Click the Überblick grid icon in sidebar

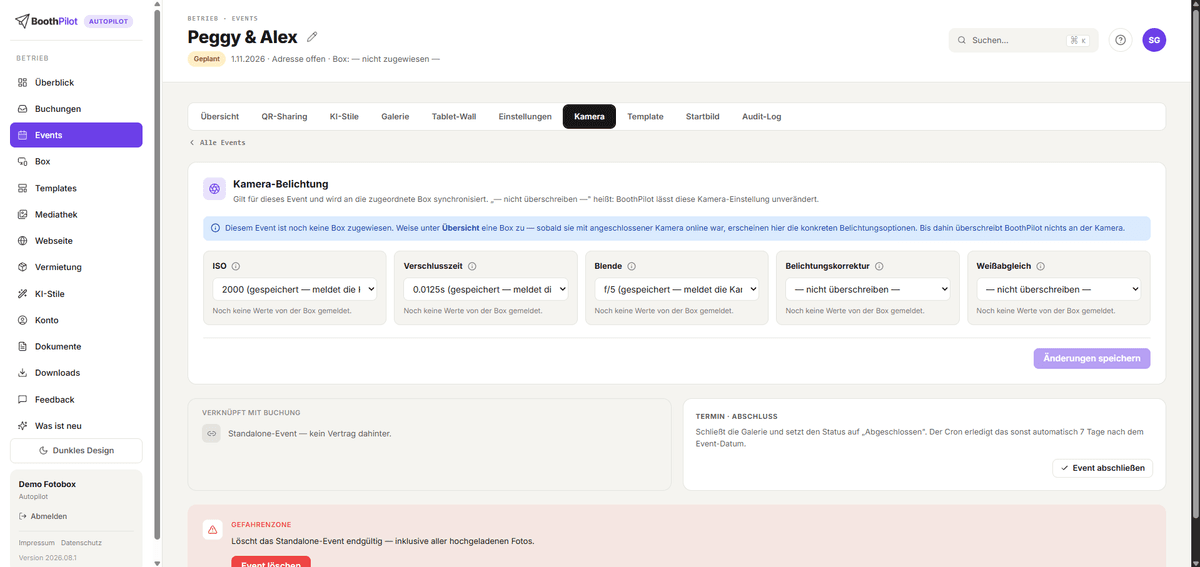(23, 83)
